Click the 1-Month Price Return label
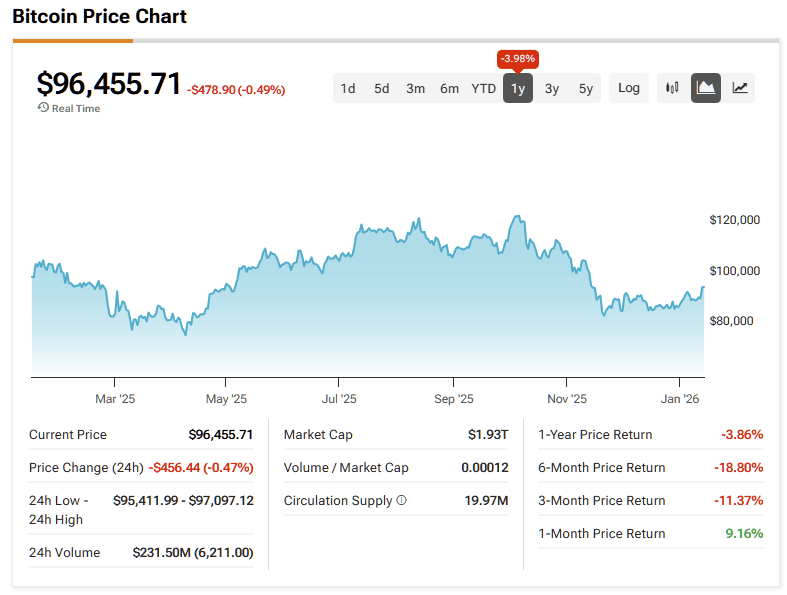 [601, 533]
